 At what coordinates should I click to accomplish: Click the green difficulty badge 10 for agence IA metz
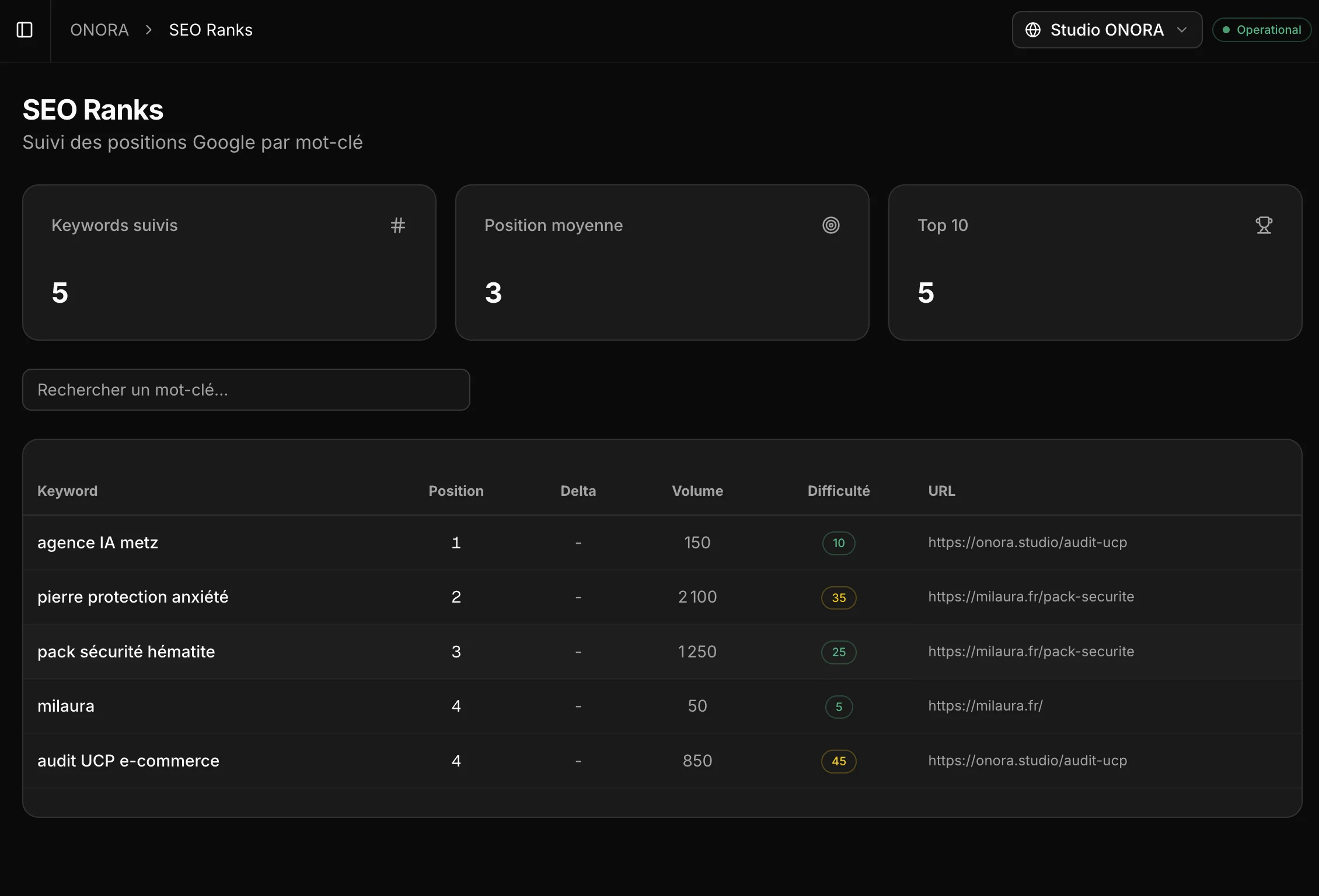point(839,542)
